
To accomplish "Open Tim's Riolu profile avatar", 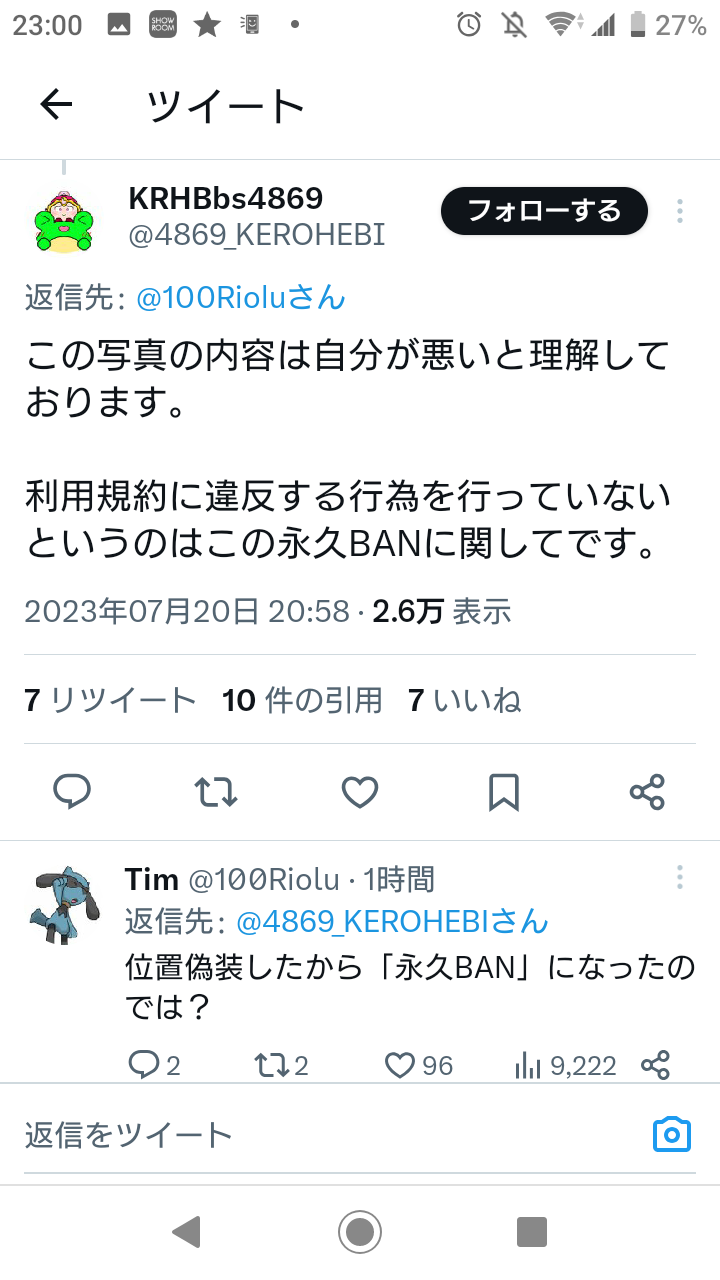I will click(64, 904).
